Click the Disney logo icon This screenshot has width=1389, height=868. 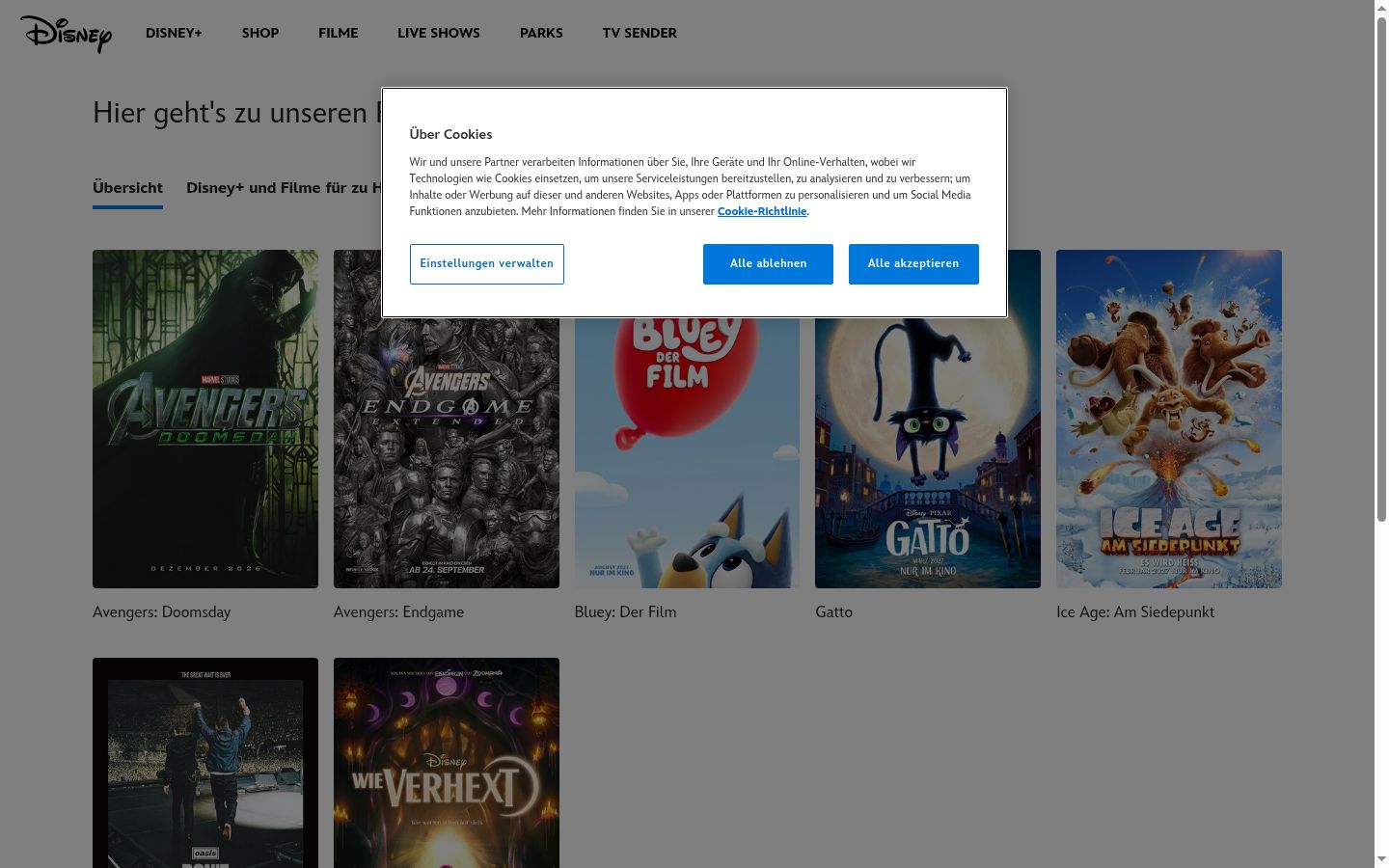[66, 34]
